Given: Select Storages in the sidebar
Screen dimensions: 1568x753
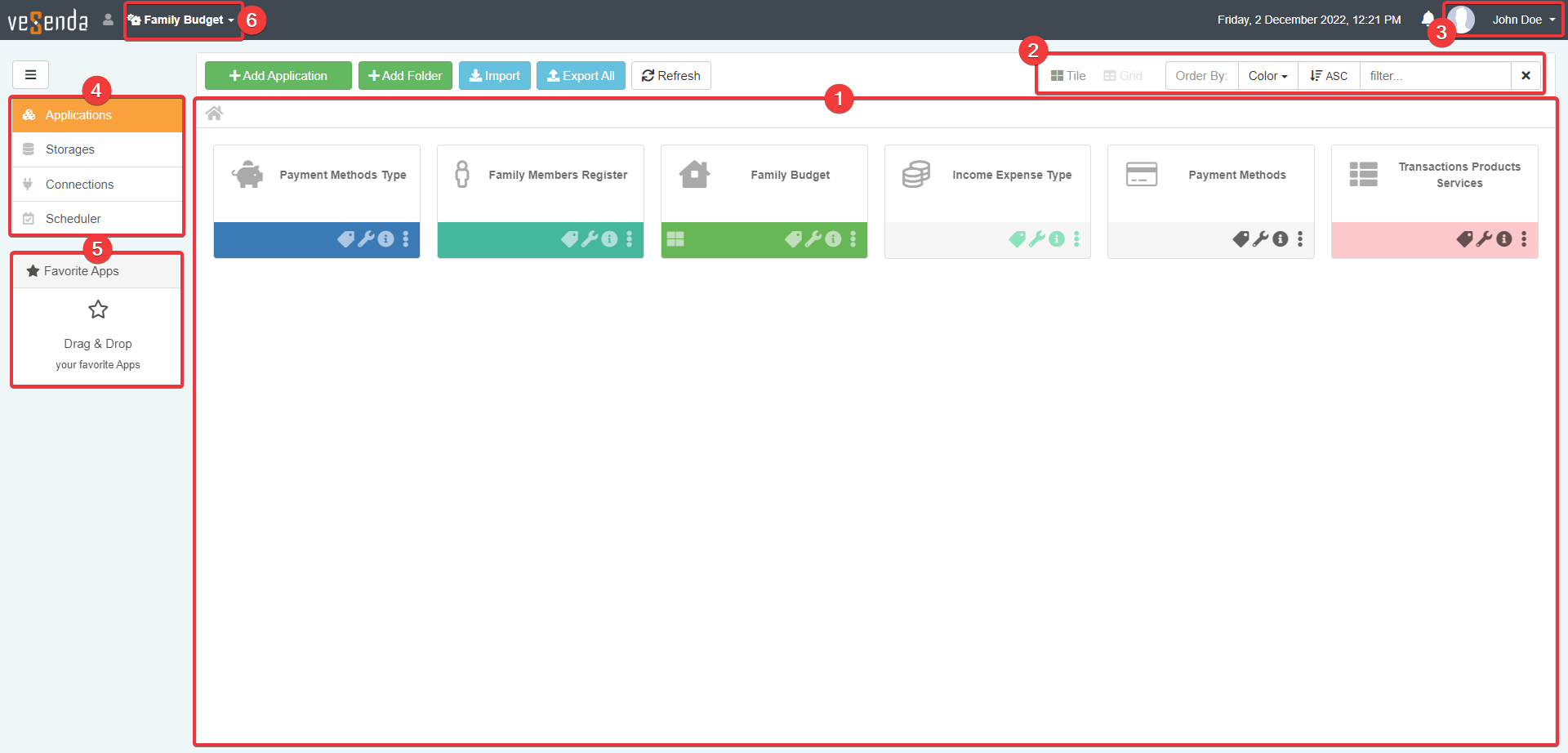Looking at the screenshot, I should [70, 149].
